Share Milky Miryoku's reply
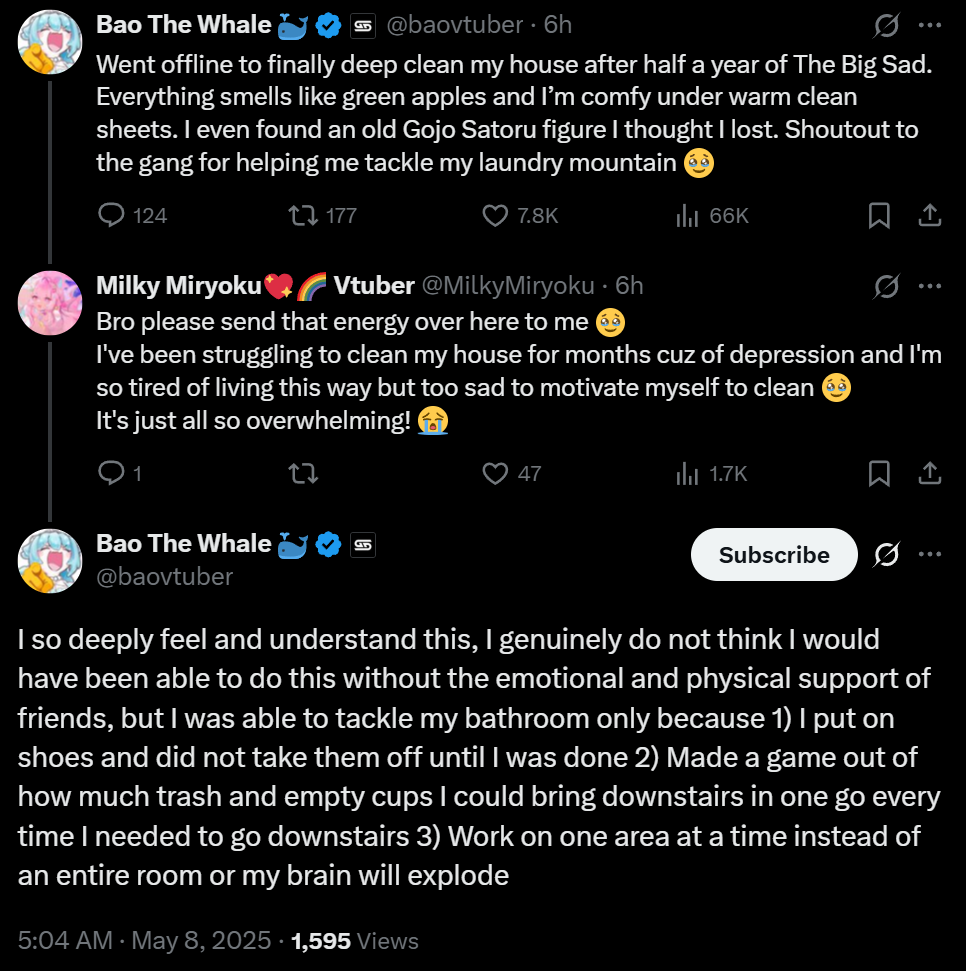The image size is (966, 971). click(929, 473)
